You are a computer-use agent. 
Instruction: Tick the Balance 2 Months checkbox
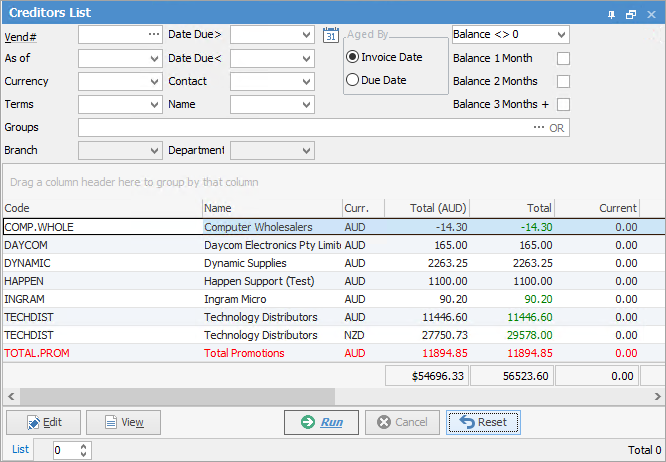tap(563, 81)
